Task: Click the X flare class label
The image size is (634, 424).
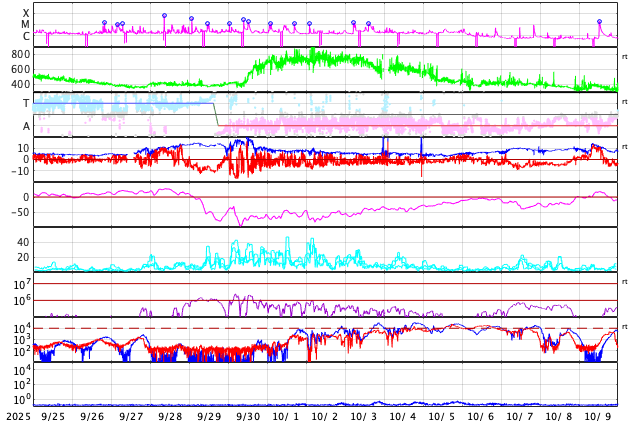Action: tap(26, 14)
